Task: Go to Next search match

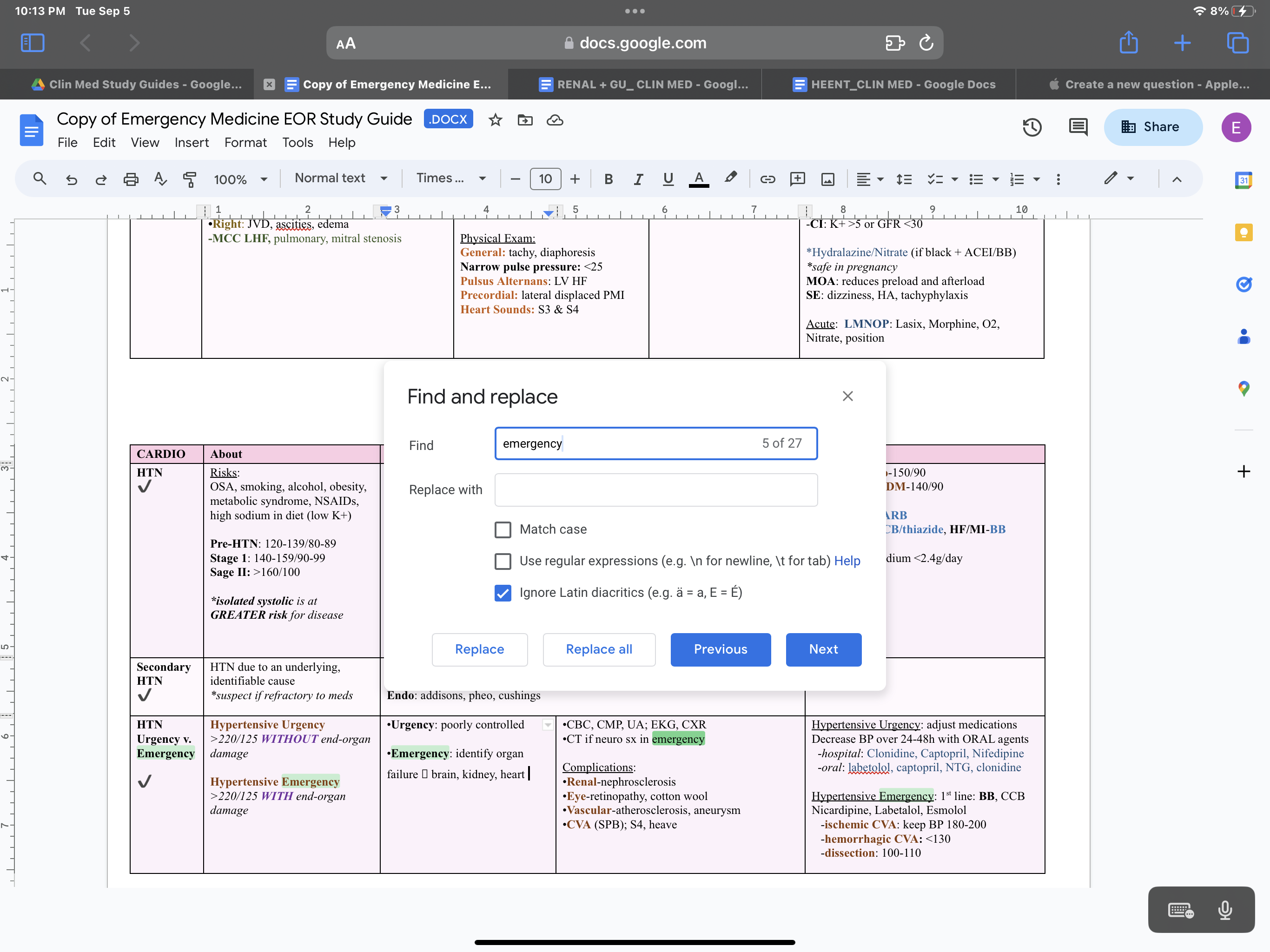Action: pos(823,649)
